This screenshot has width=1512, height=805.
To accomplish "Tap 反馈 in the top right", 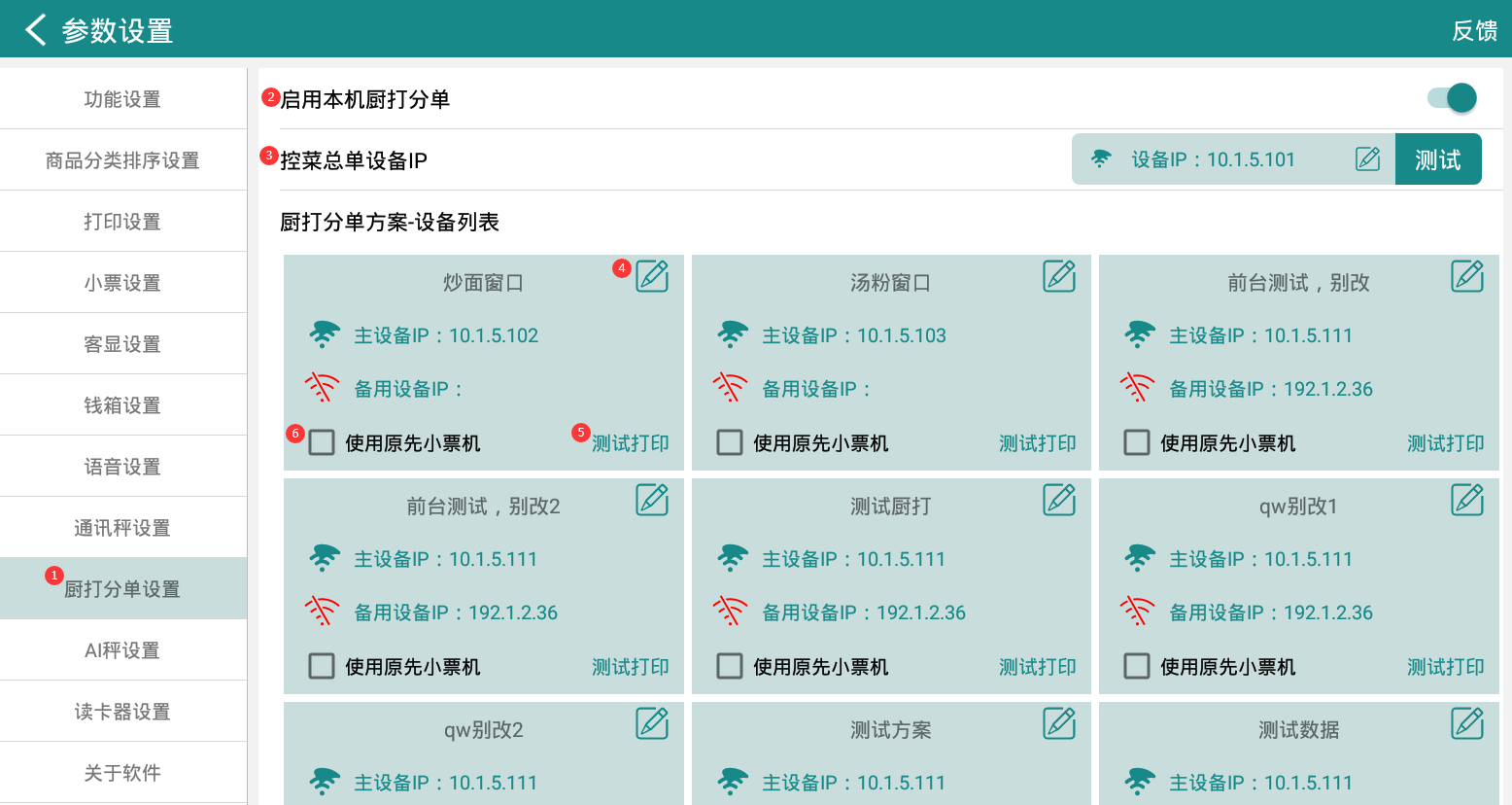I will 1474,31.
